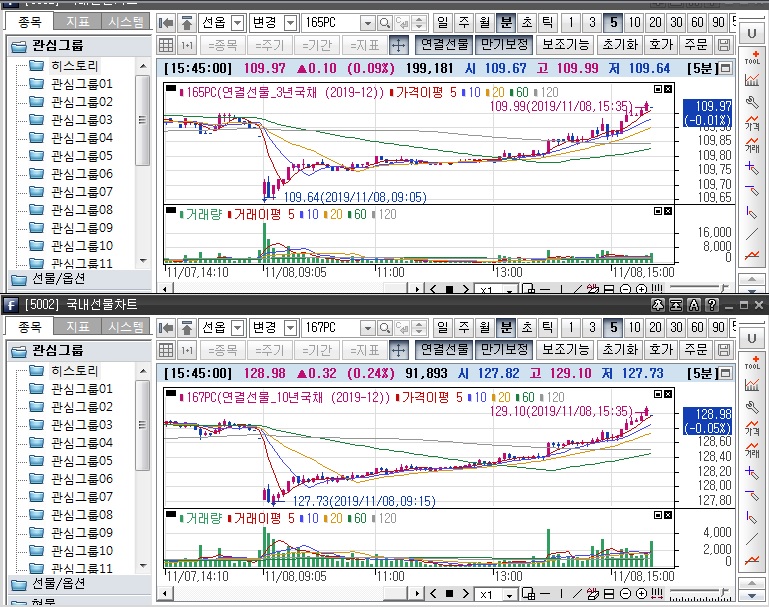Image resolution: width=769 pixels, height=607 pixels.
Task: Select the diagonal trend line in 167PC bottom bar
Action: (x=577, y=594)
